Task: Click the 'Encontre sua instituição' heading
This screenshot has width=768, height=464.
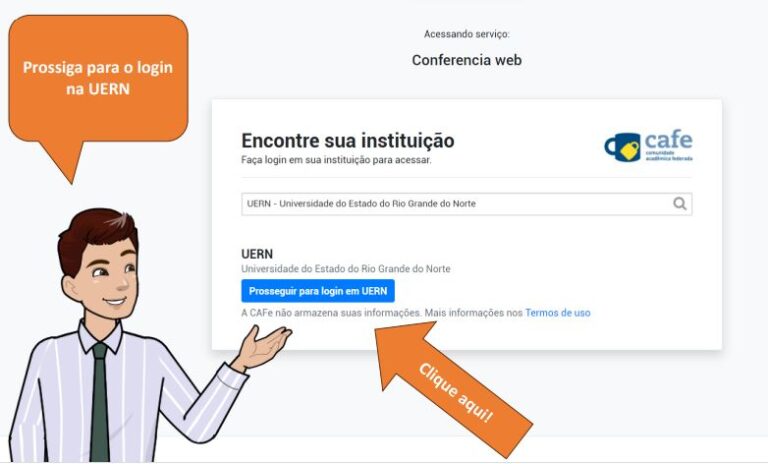Action: point(348,141)
